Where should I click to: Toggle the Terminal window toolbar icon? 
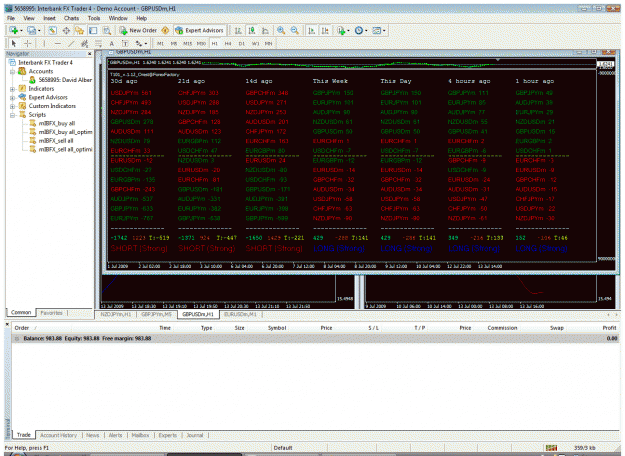pos(93,30)
